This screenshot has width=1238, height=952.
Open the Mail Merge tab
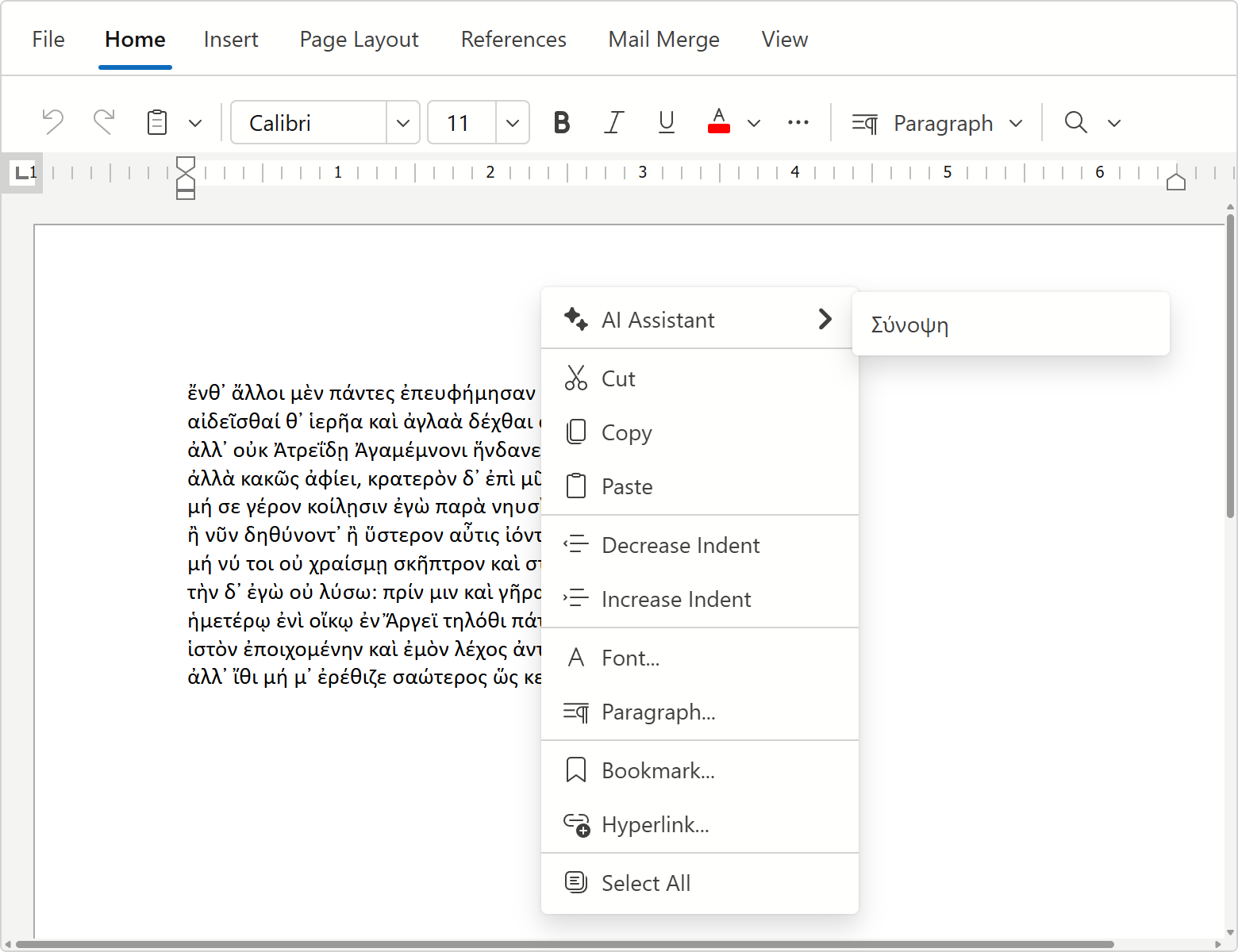[663, 40]
